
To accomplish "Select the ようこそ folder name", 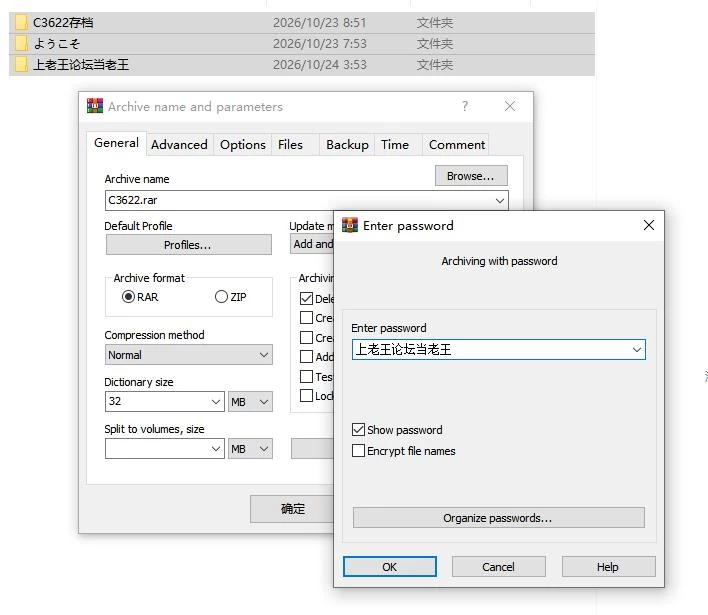I will click(57, 44).
